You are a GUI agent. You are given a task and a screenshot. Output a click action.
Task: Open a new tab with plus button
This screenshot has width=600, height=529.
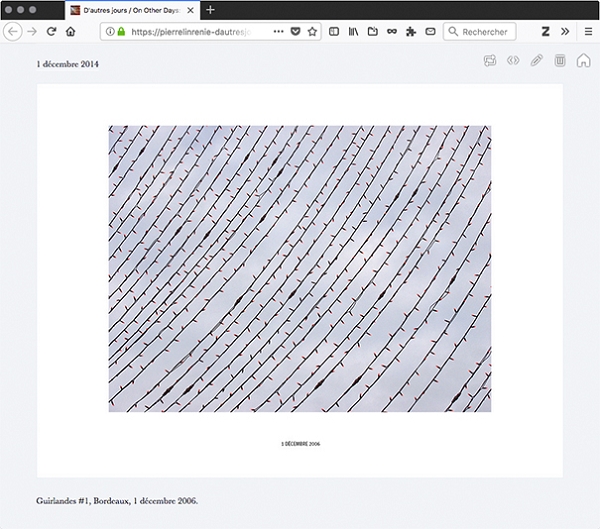point(210,10)
